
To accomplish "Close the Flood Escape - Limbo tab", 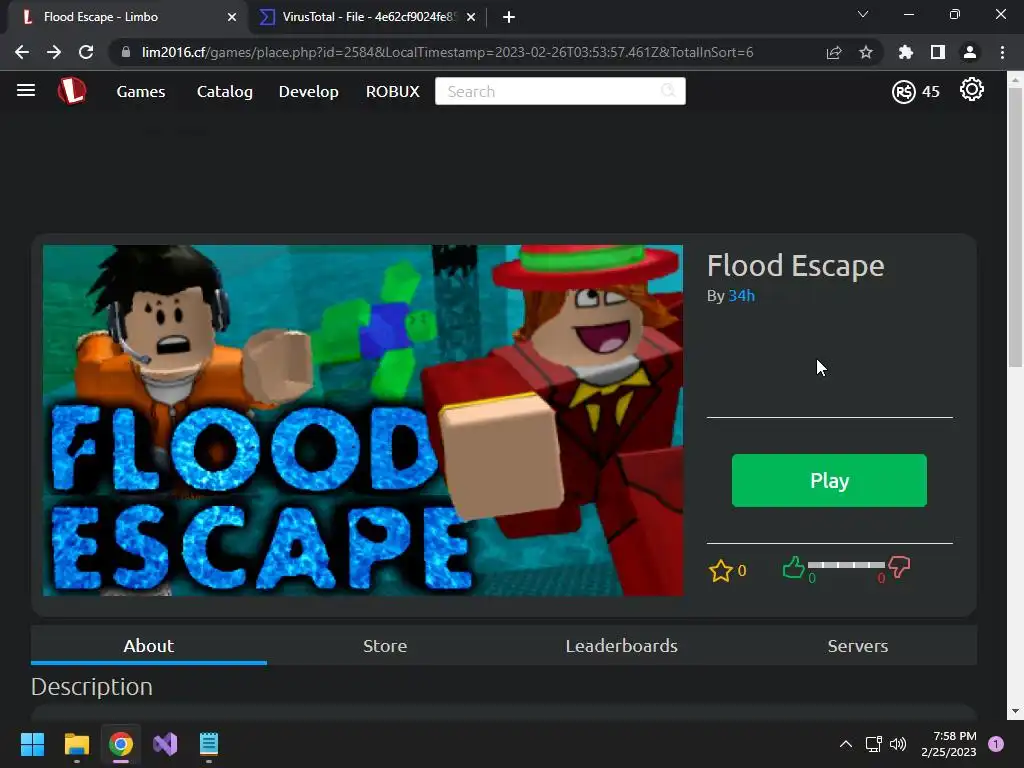I will [x=232, y=17].
